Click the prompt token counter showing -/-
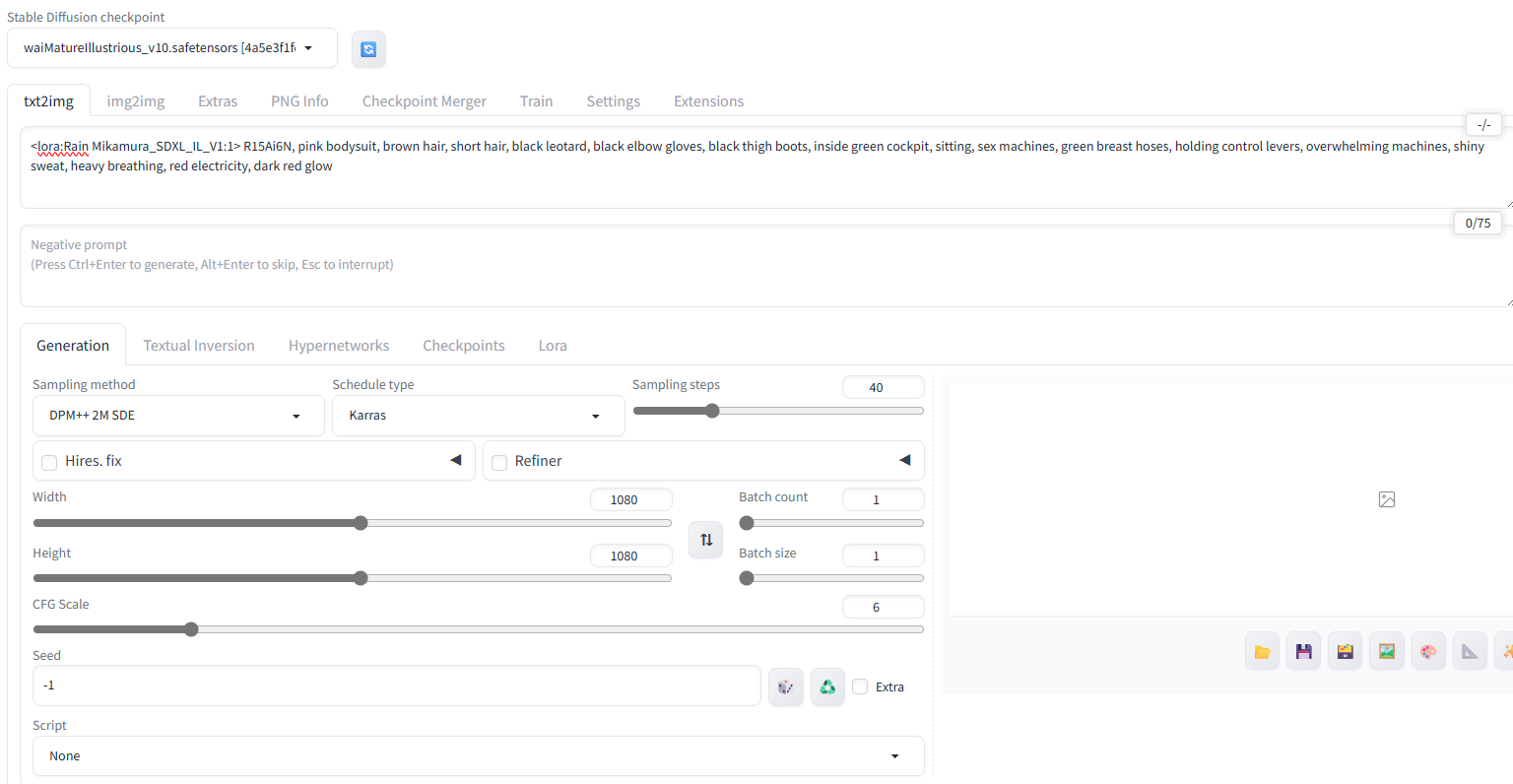 (1483, 125)
